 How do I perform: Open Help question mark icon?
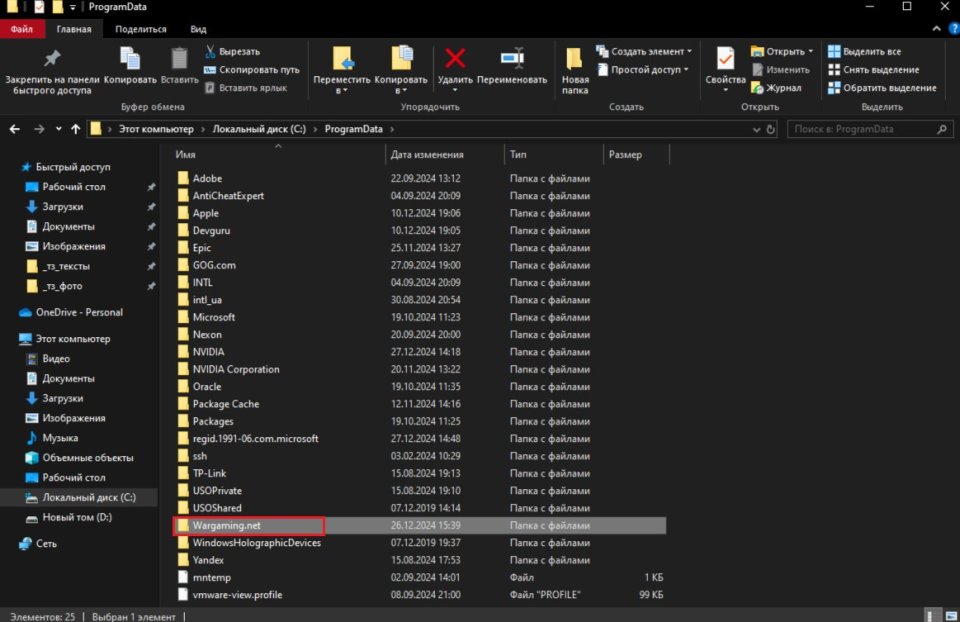click(954, 28)
